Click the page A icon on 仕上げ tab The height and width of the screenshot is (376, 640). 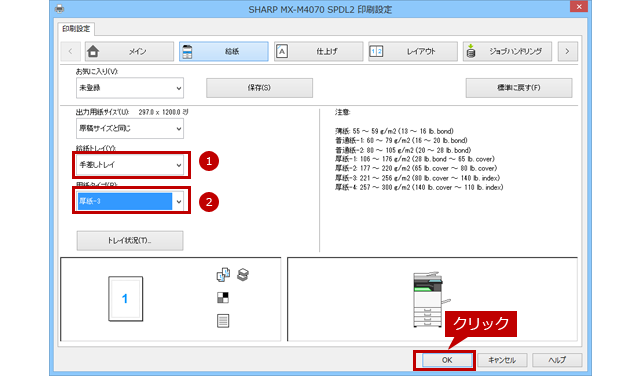[282, 51]
